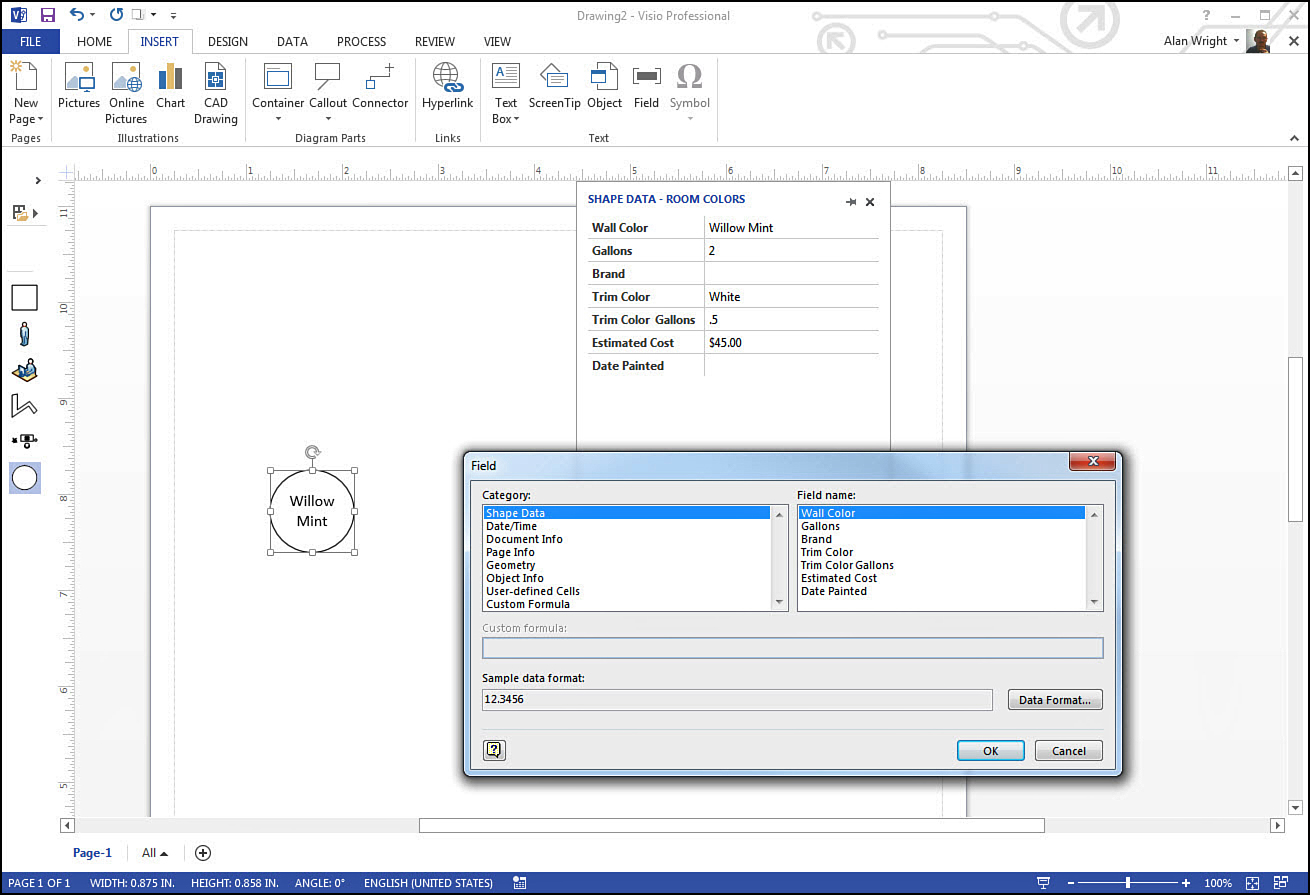Open Online Pictures search
Image resolution: width=1310 pixels, height=895 pixels.
pos(127,93)
